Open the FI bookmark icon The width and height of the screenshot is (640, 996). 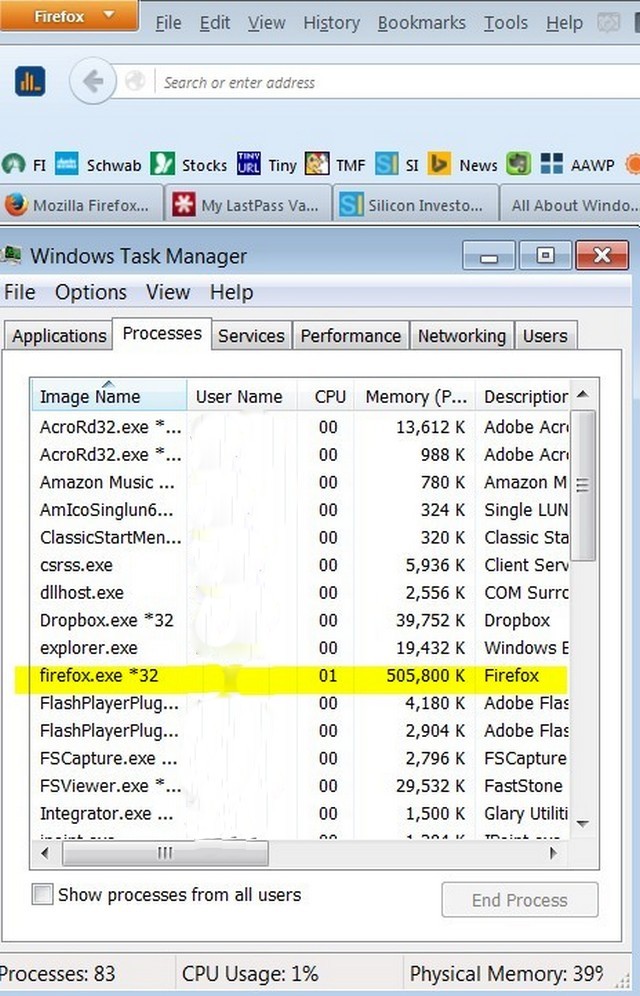coord(14,165)
